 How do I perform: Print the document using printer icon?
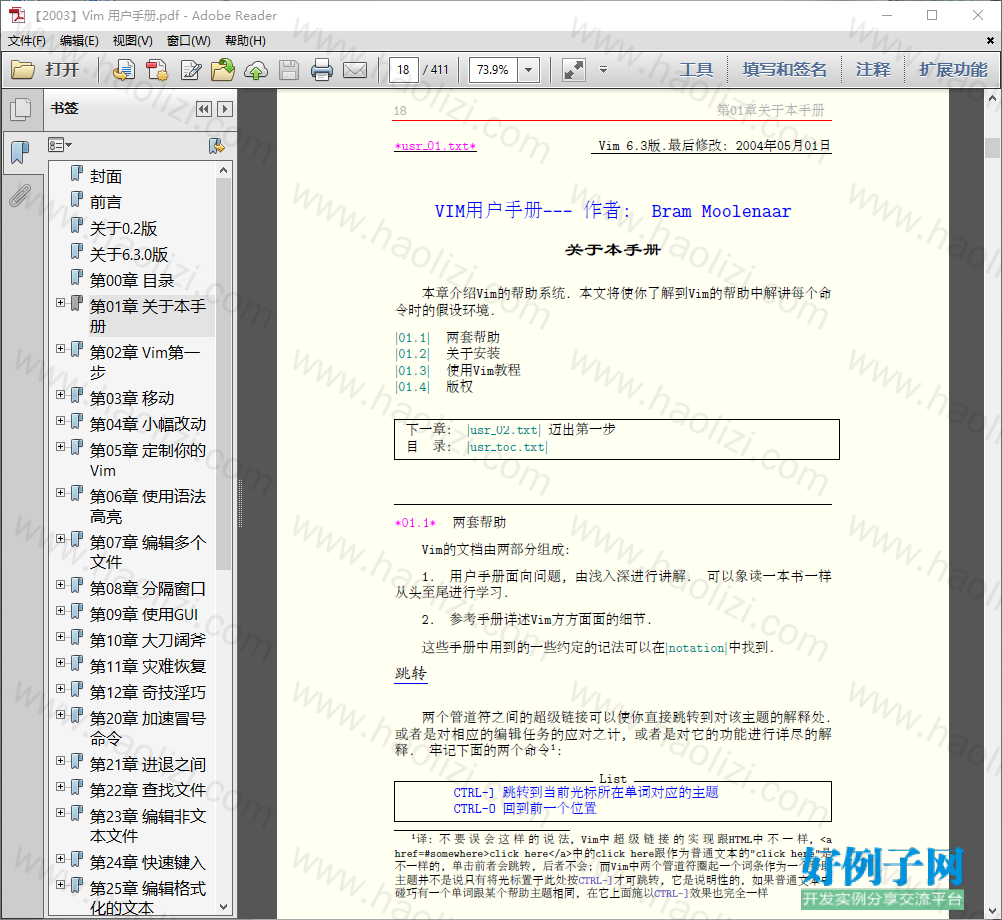pos(321,70)
